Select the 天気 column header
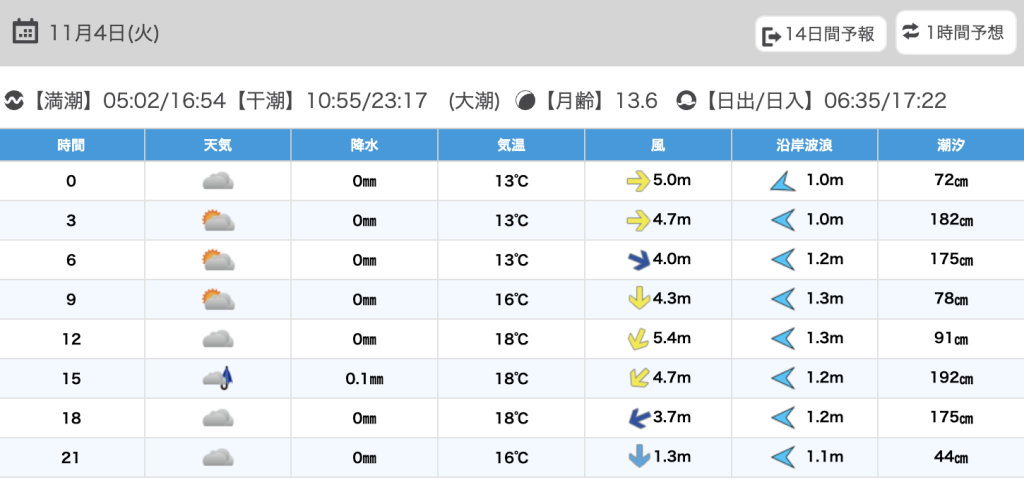The width and height of the screenshot is (1024, 480). point(217,145)
